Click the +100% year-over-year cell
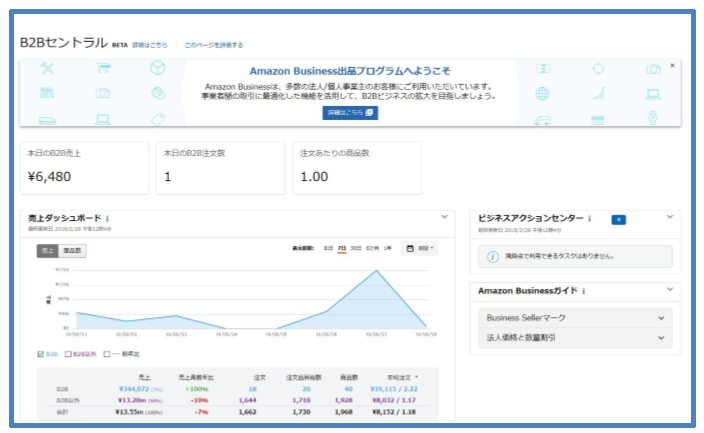Screen dimensions: 704x433 point(197,389)
